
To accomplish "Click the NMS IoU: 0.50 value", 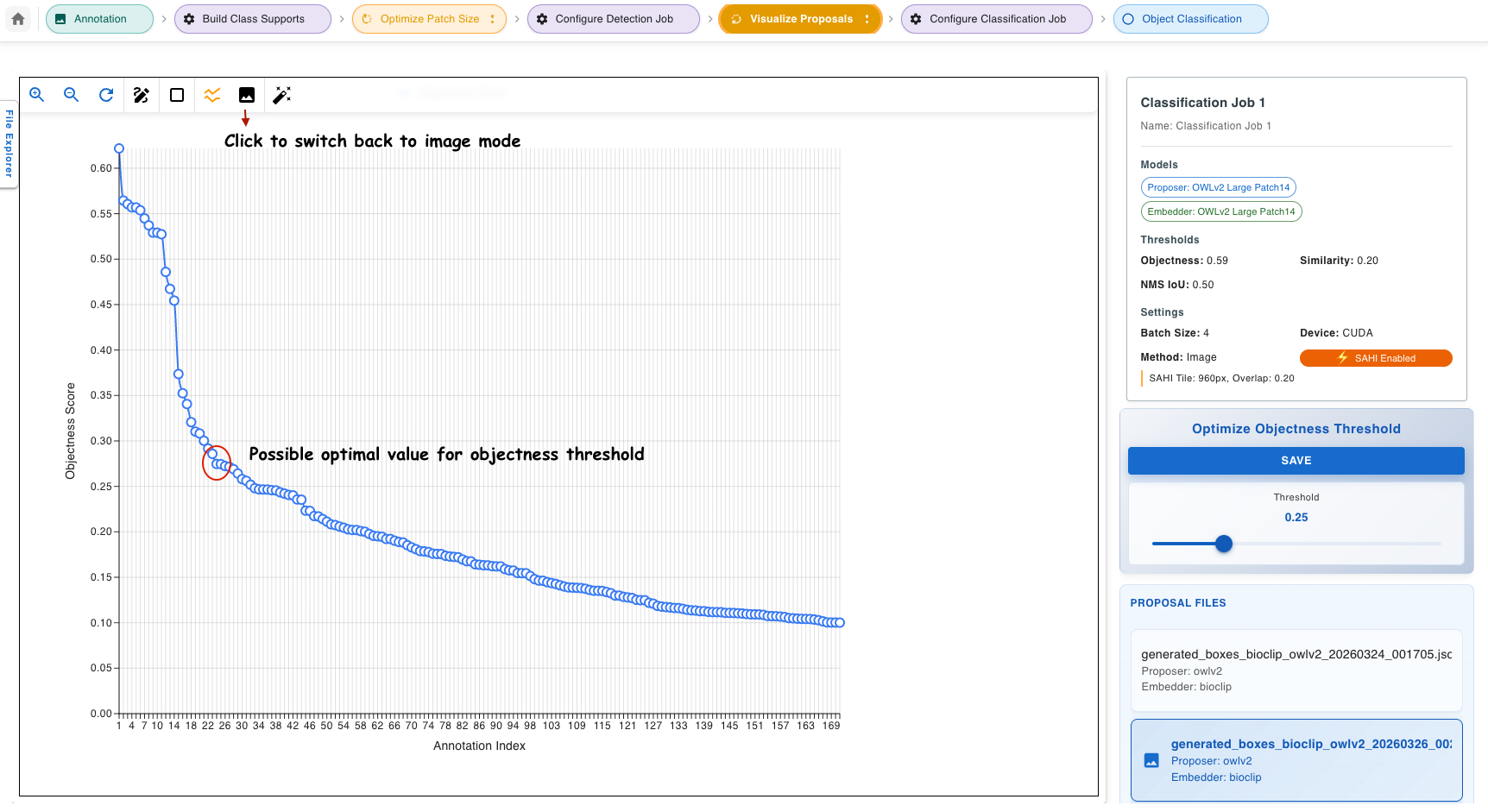I will (1176, 285).
